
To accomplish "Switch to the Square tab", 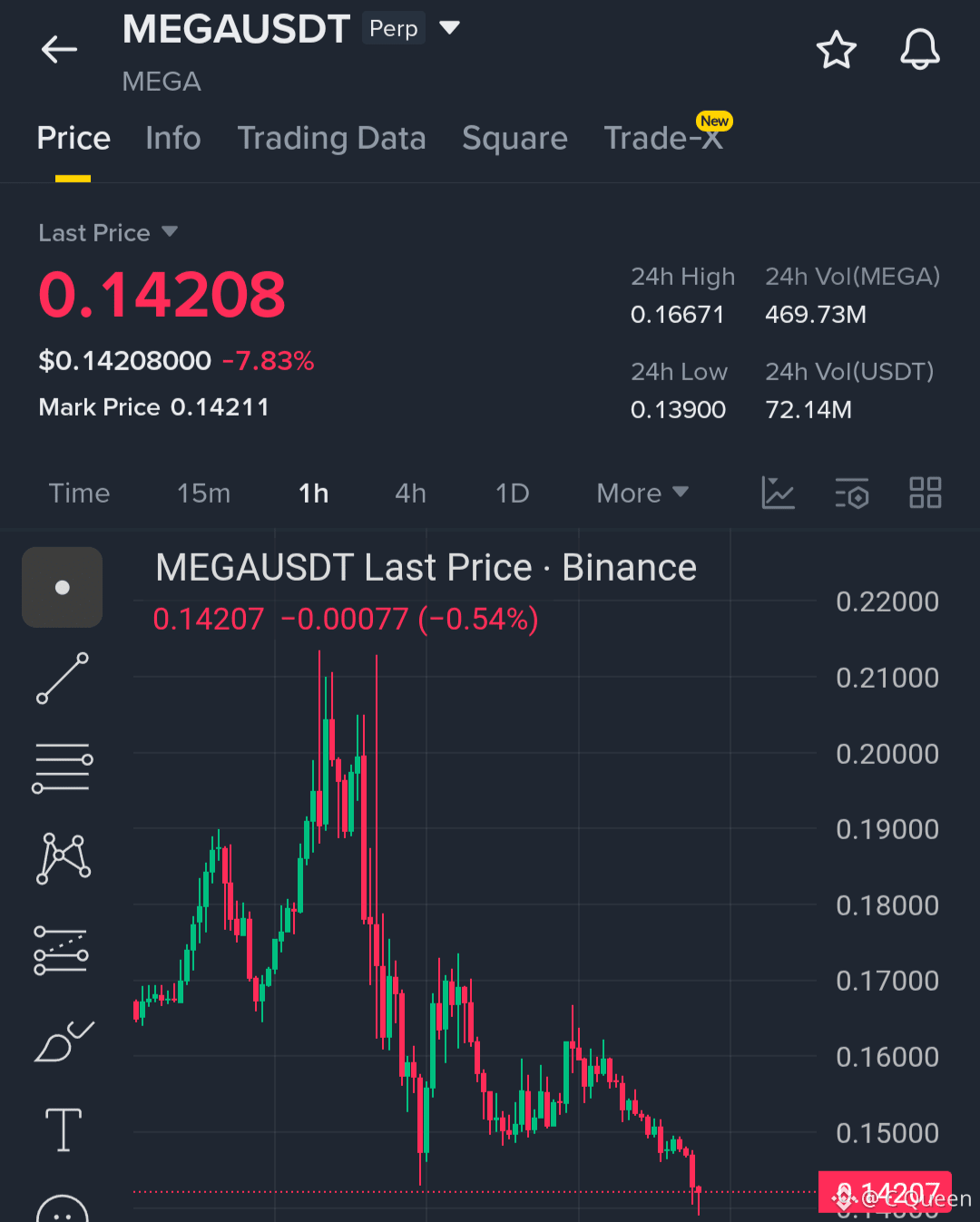I will [x=514, y=138].
